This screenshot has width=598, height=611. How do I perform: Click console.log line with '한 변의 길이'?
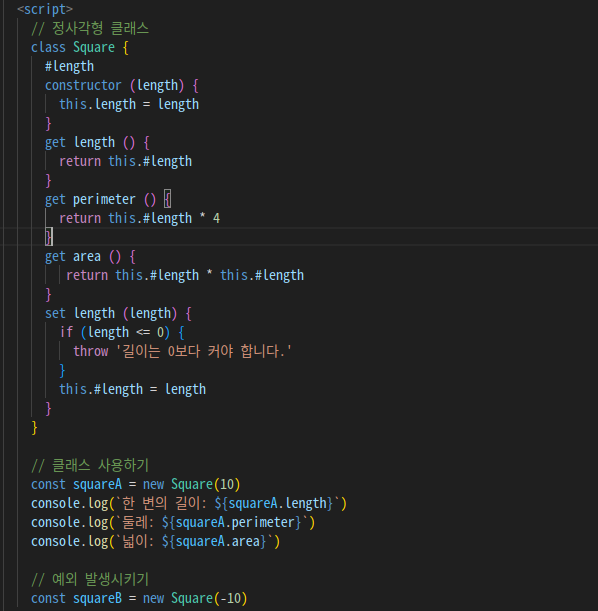pyautogui.click(x=189, y=503)
